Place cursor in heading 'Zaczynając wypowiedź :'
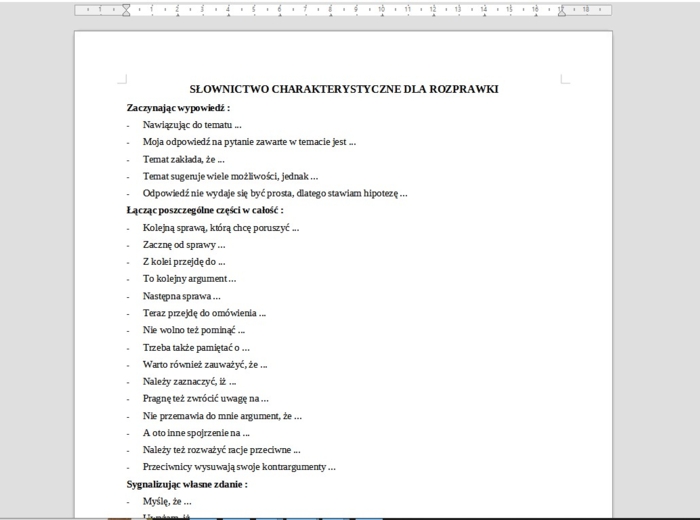The height and width of the screenshot is (520, 700). 178,107
